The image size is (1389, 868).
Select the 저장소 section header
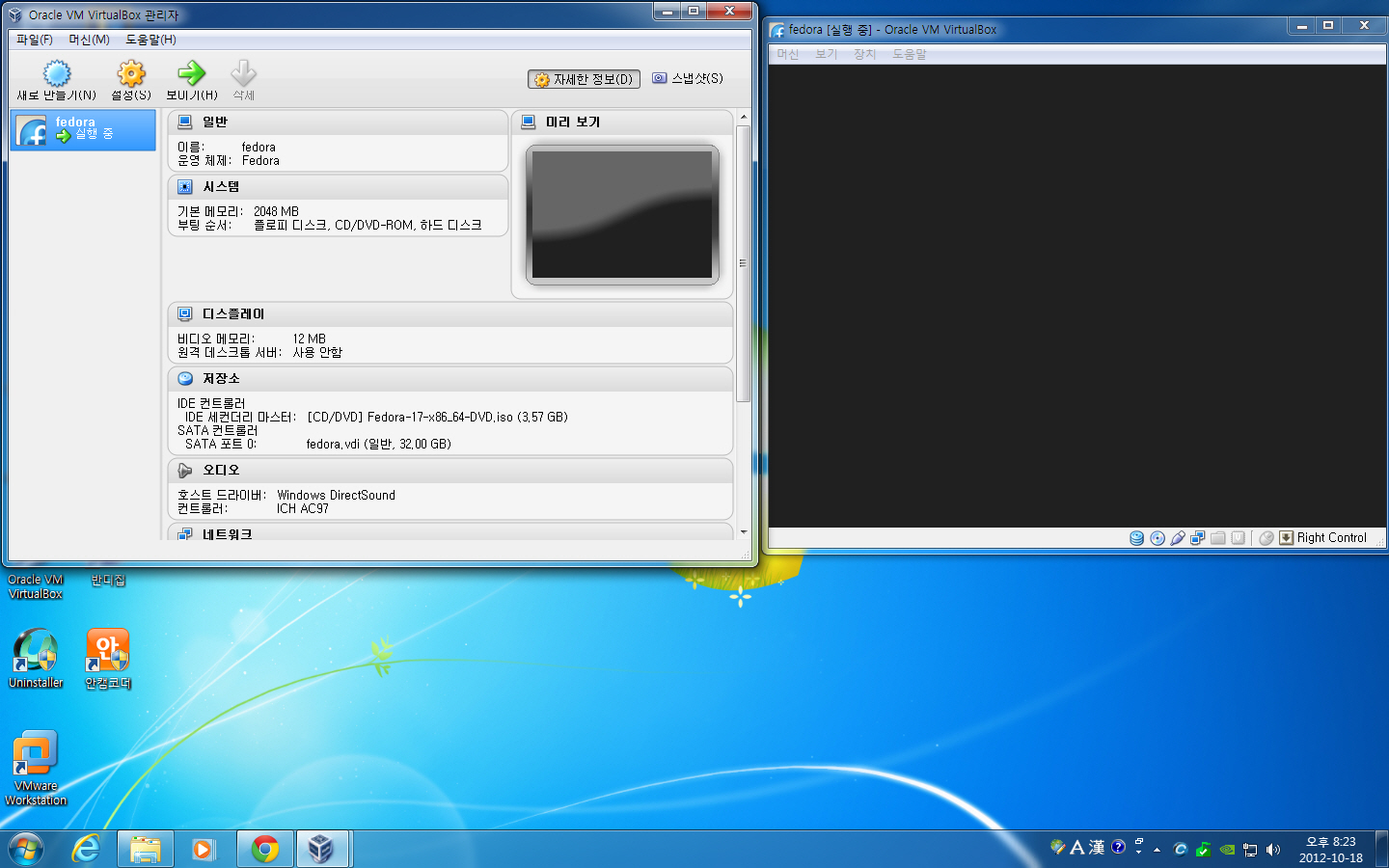pos(450,379)
